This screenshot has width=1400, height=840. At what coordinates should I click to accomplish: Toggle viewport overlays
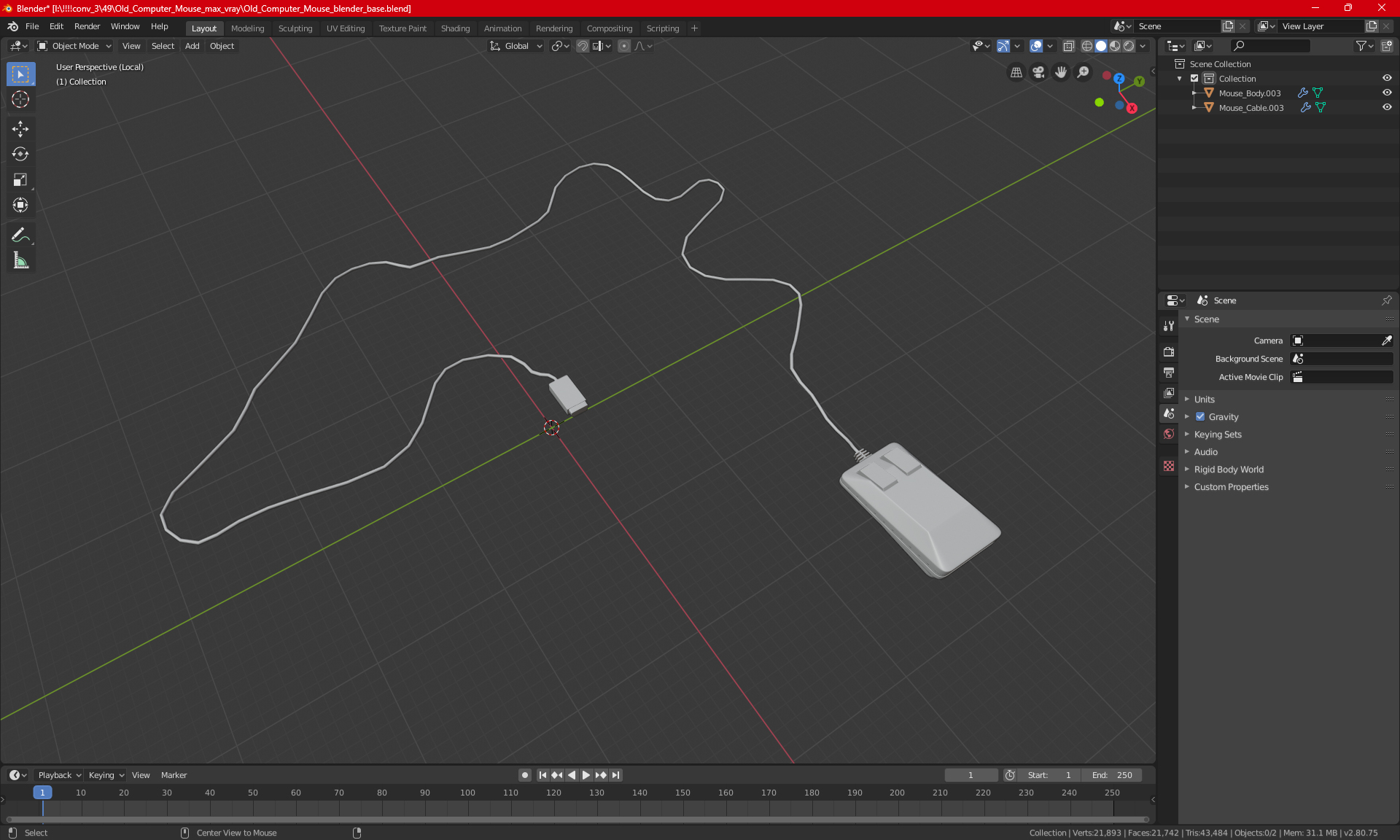click(1035, 46)
